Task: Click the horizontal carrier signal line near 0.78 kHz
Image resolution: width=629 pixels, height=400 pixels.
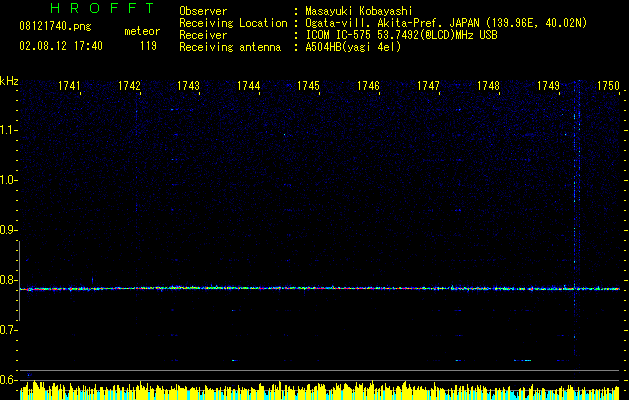Action: point(320,288)
